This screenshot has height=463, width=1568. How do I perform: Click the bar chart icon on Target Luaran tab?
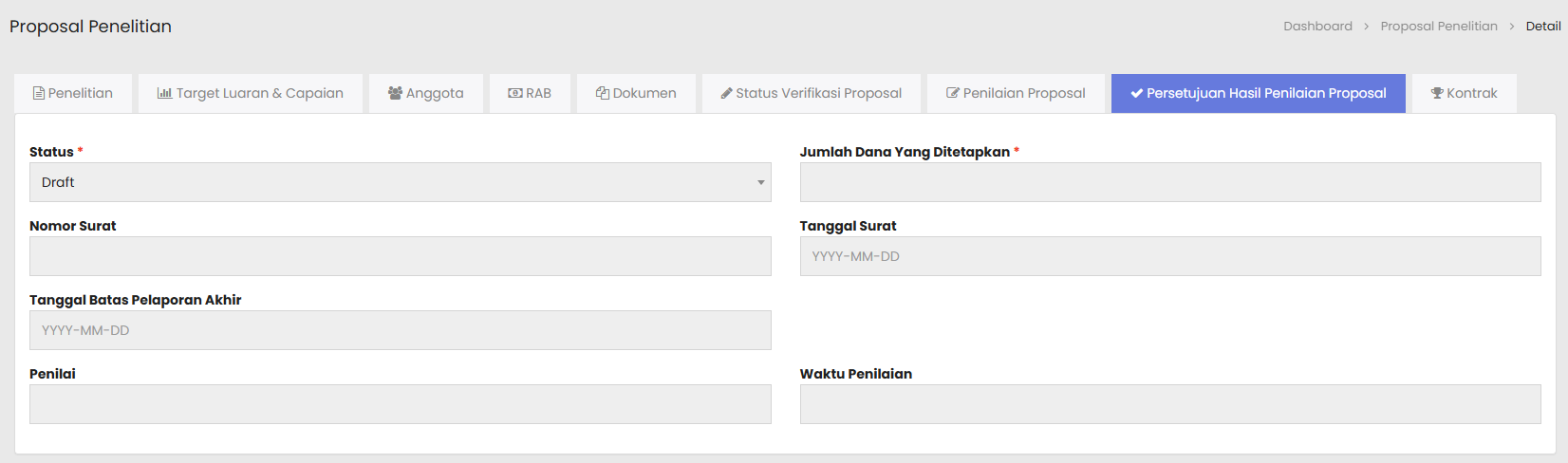(164, 93)
